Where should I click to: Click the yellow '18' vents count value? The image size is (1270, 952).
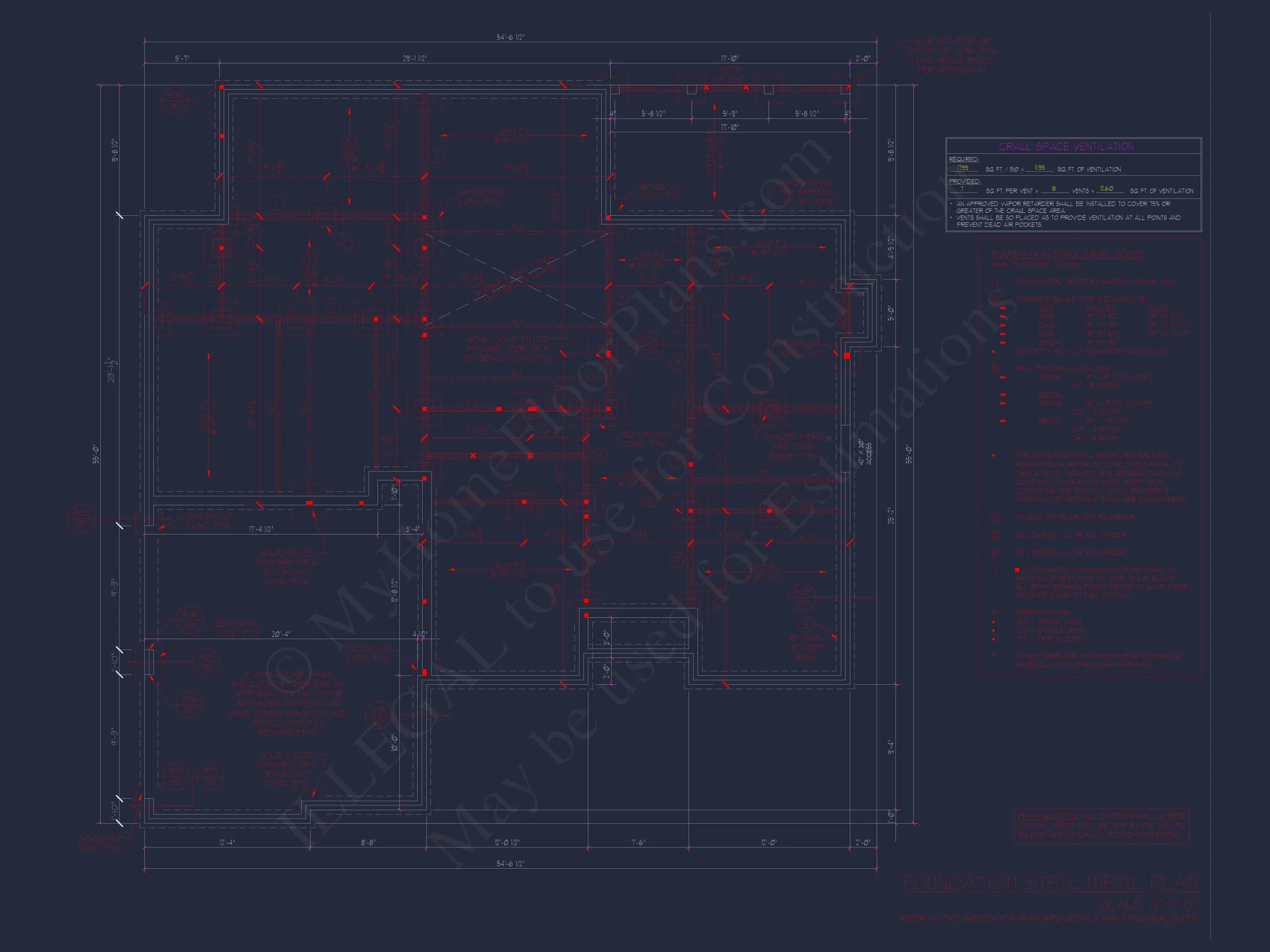tap(1054, 189)
